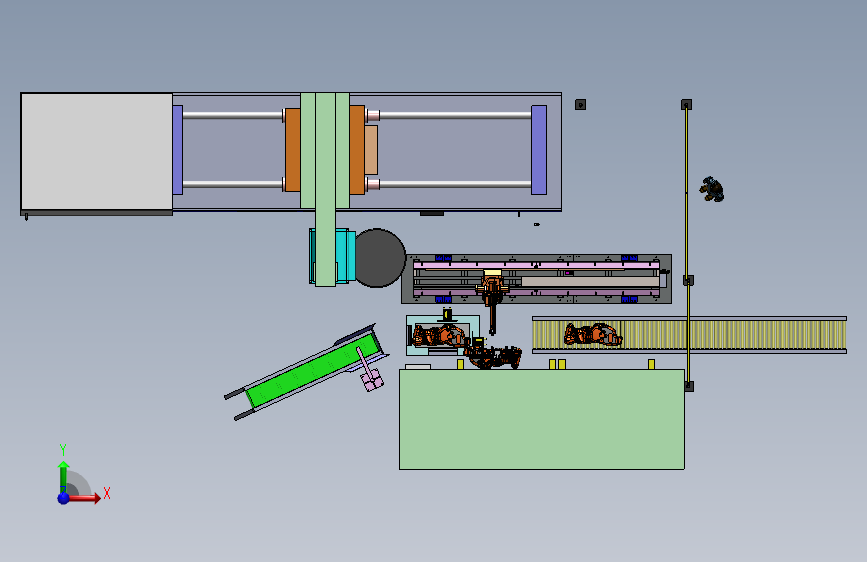
Task: Select the upper left tie bar rod
Action: [233, 116]
